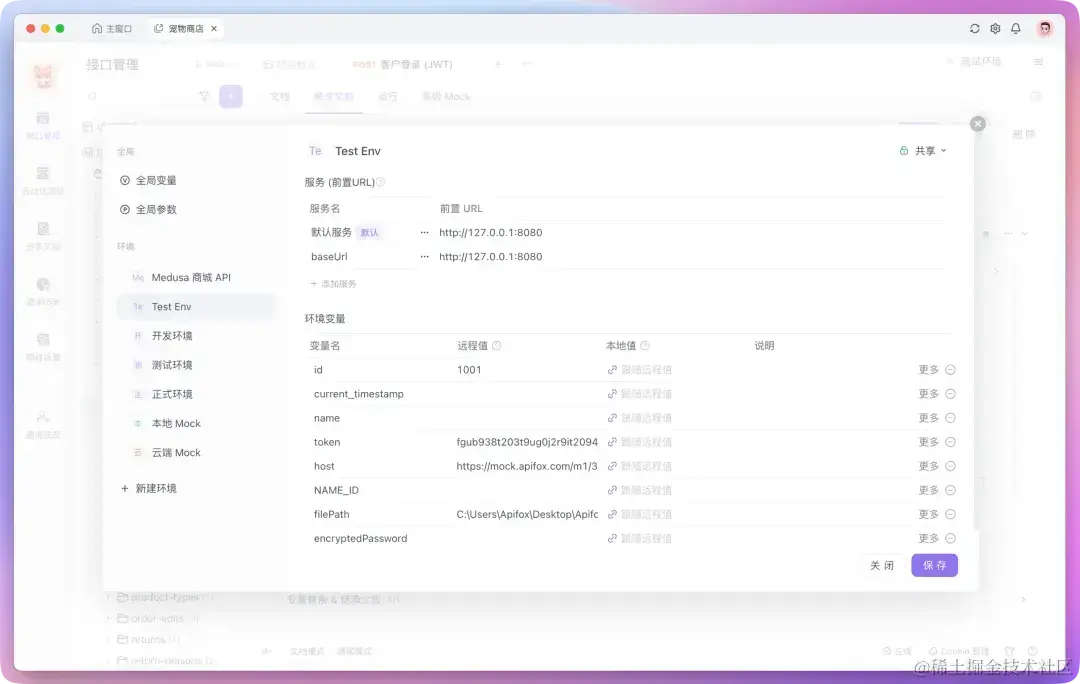Viewport: 1080px width, 684px height.
Task: Click the minus icon for name variable
Action: click(x=950, y=418)
